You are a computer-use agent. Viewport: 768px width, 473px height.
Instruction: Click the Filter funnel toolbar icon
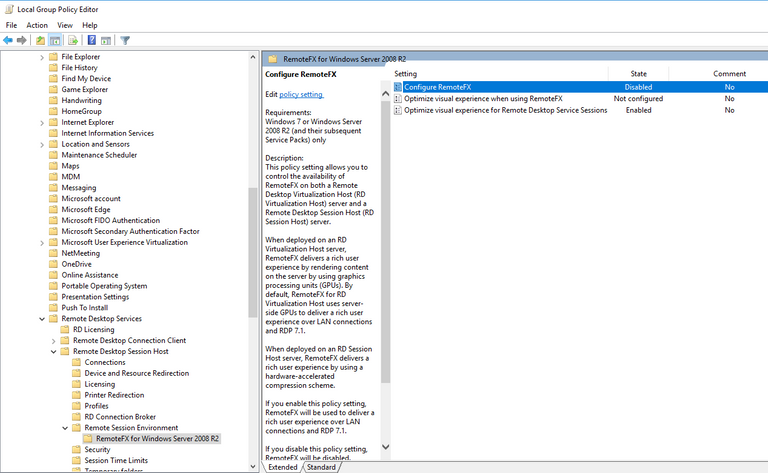pos(125,41)
